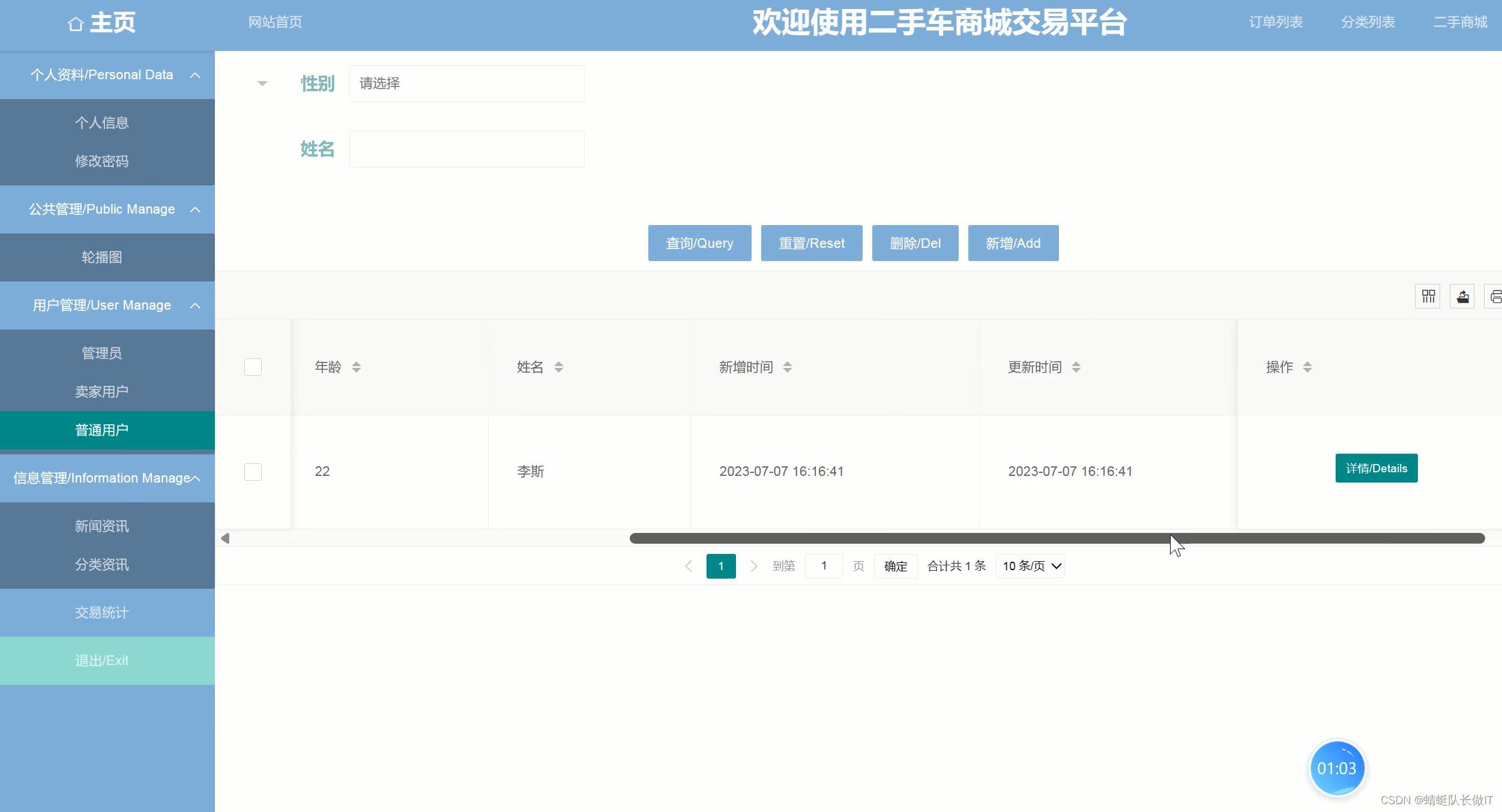1502x812 pixels.
Task: Open the 性别 dropdown selector
Action: (x=466, y=84)
